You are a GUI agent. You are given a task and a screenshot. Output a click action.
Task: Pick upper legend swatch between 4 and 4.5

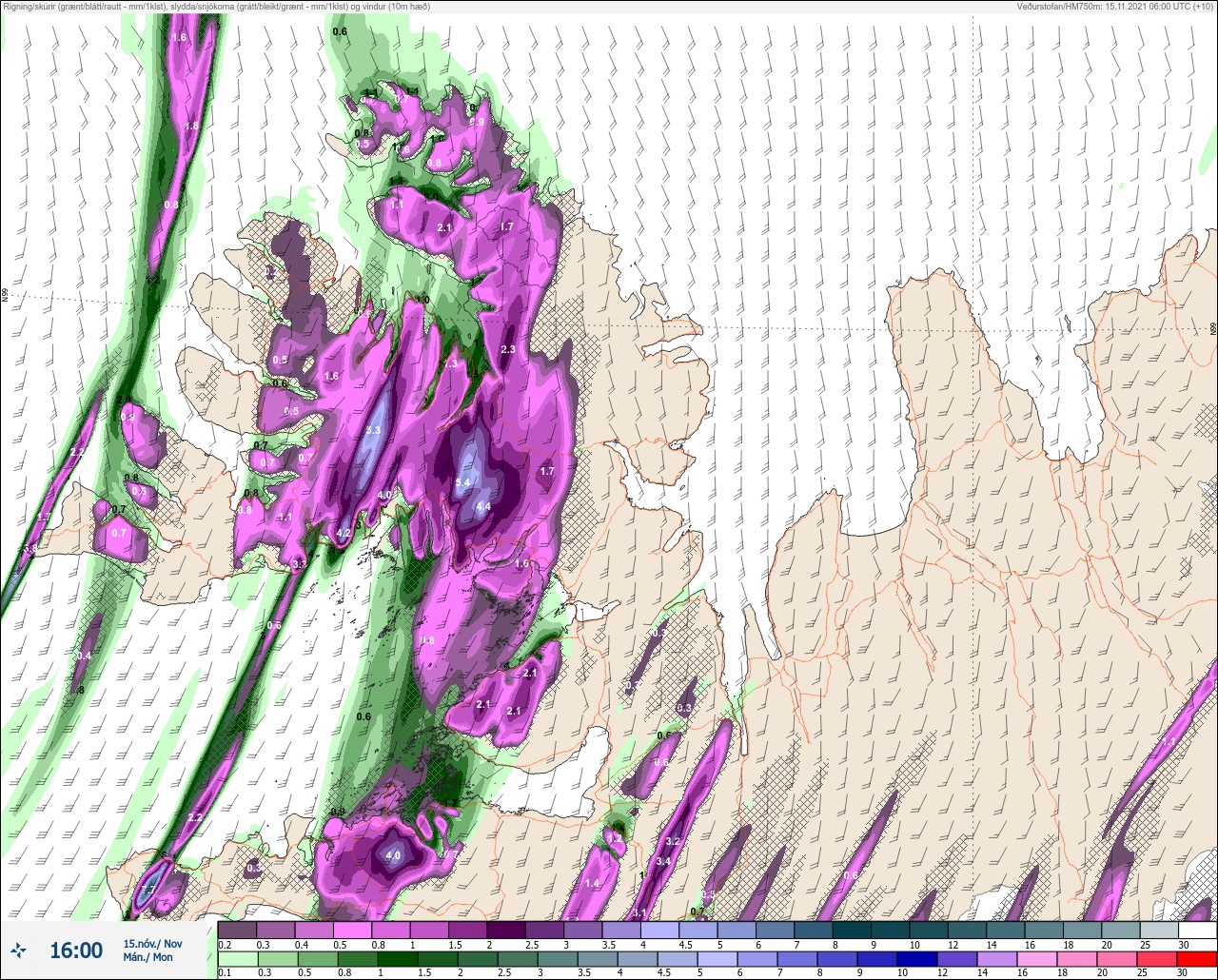[660, 930]
